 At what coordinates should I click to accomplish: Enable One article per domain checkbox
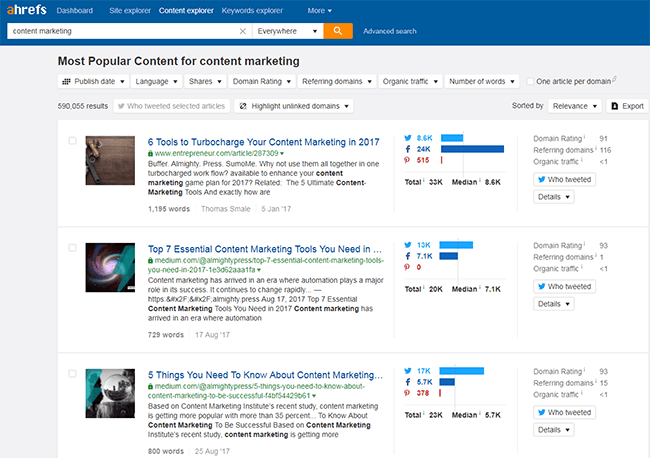coord(530,81)
